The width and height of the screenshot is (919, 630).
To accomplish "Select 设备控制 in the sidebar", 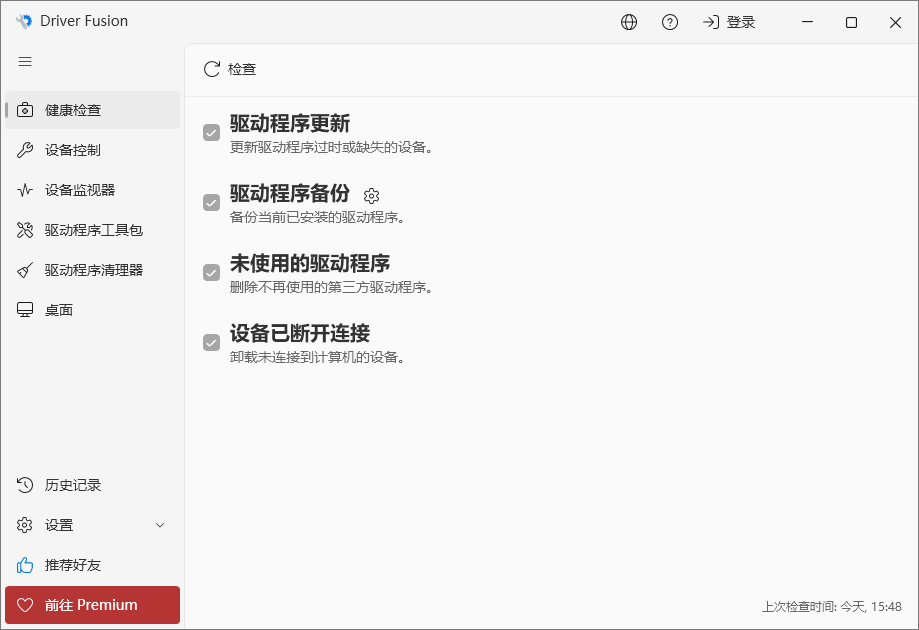I will 93,150.
